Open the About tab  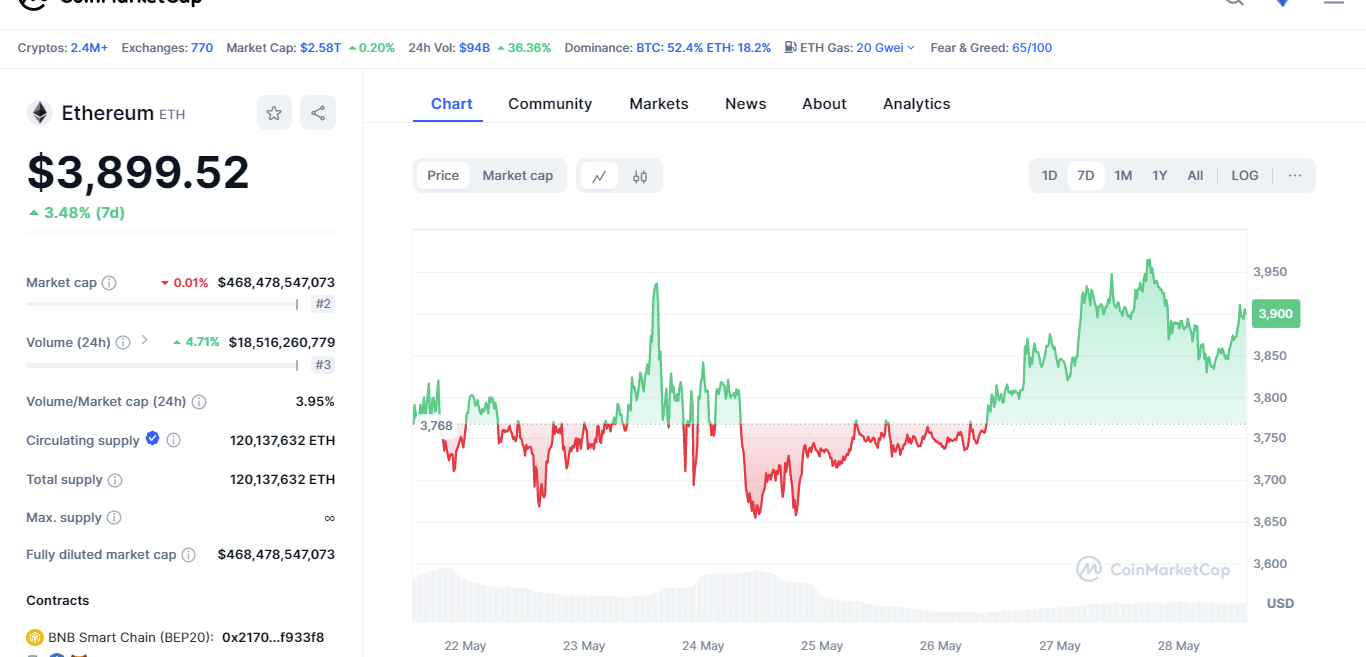coord(824,104)
